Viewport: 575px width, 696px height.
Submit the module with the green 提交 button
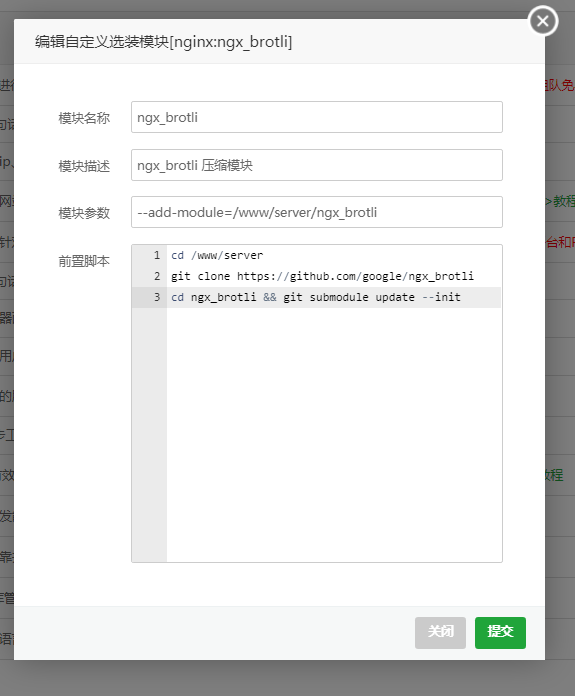(500, 633)
